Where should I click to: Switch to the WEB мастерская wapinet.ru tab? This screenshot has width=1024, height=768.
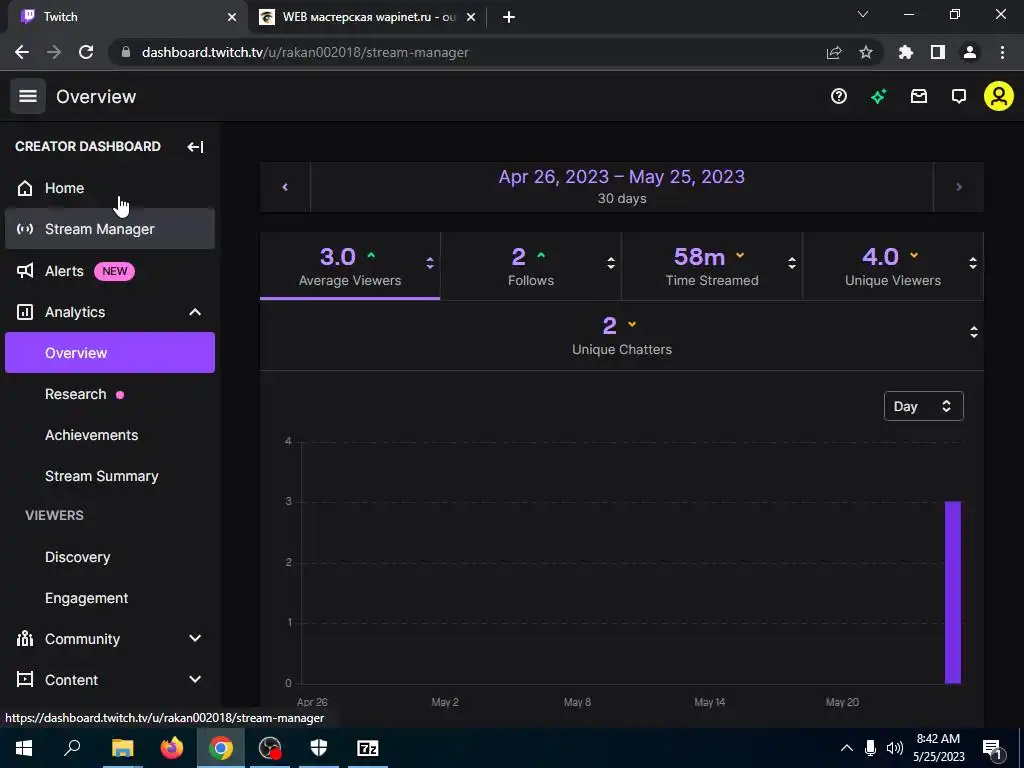click(x=367, y=17)
